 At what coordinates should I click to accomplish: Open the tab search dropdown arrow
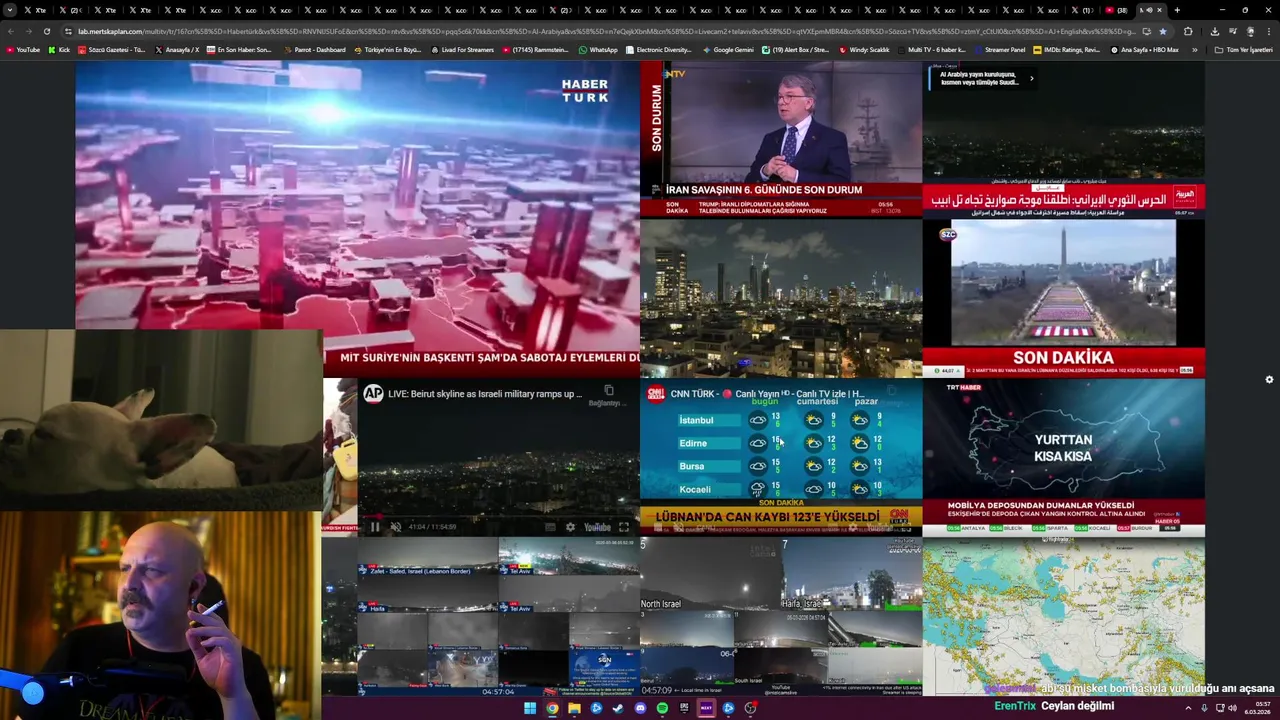coord(10,10)
